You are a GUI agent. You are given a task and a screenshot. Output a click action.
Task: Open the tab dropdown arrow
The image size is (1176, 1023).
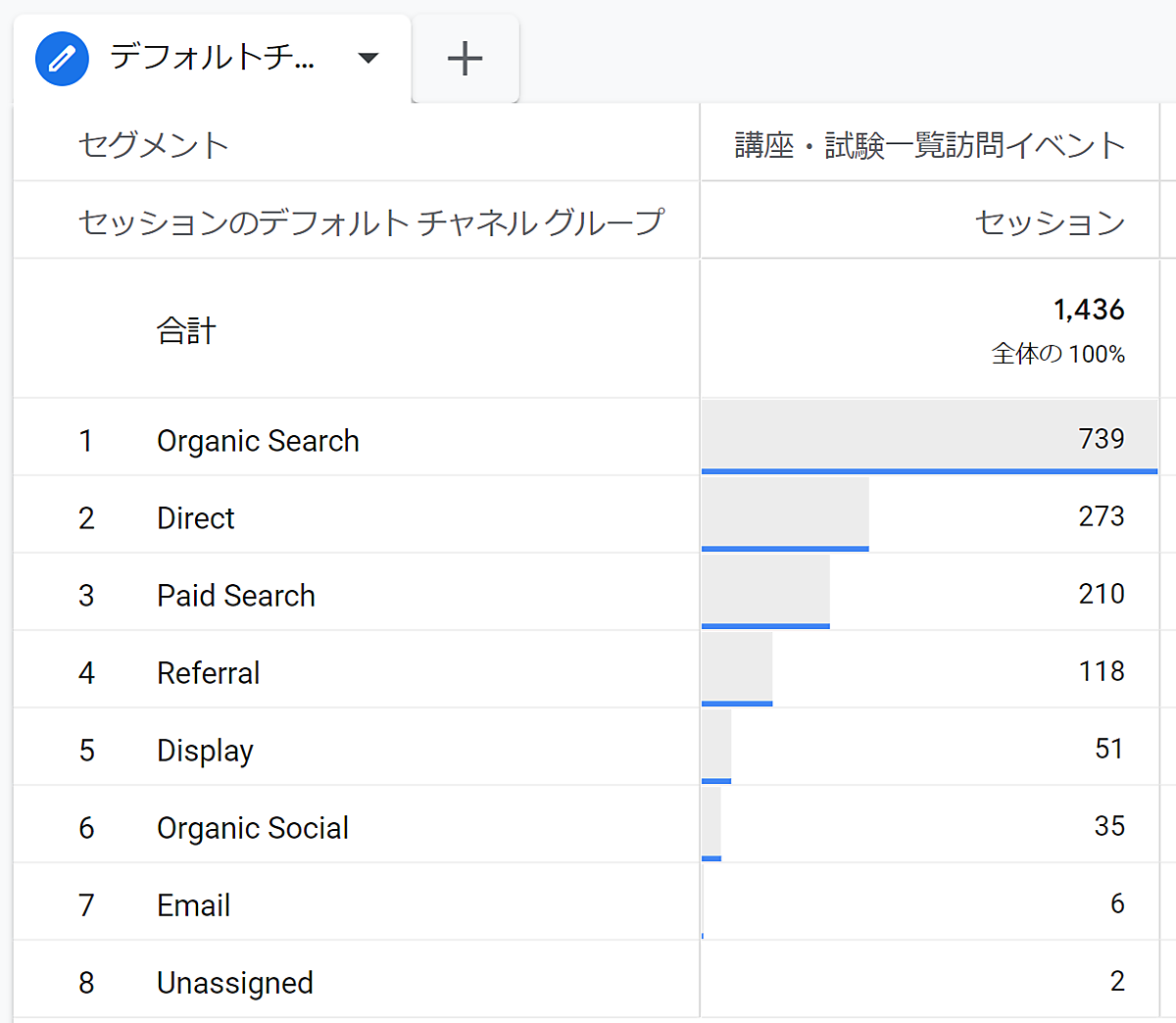click(368, 59)
